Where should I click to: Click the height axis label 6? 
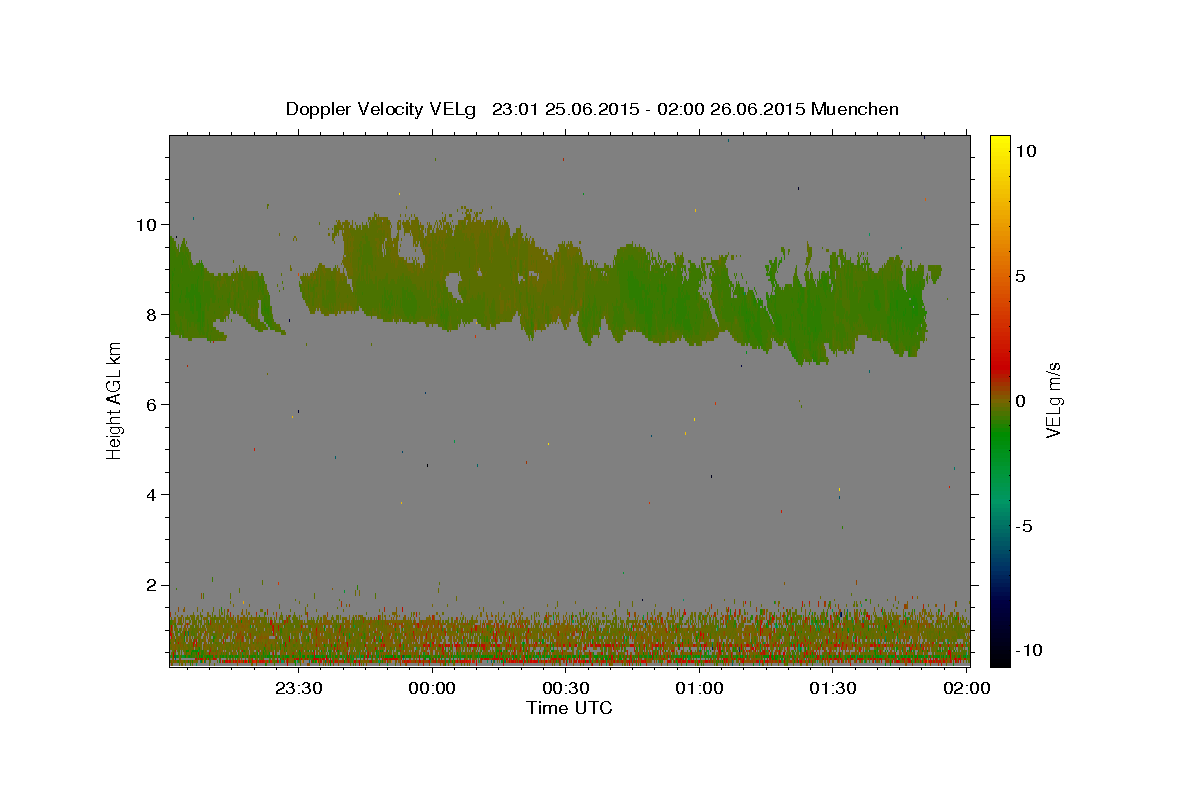coord(151,404)
